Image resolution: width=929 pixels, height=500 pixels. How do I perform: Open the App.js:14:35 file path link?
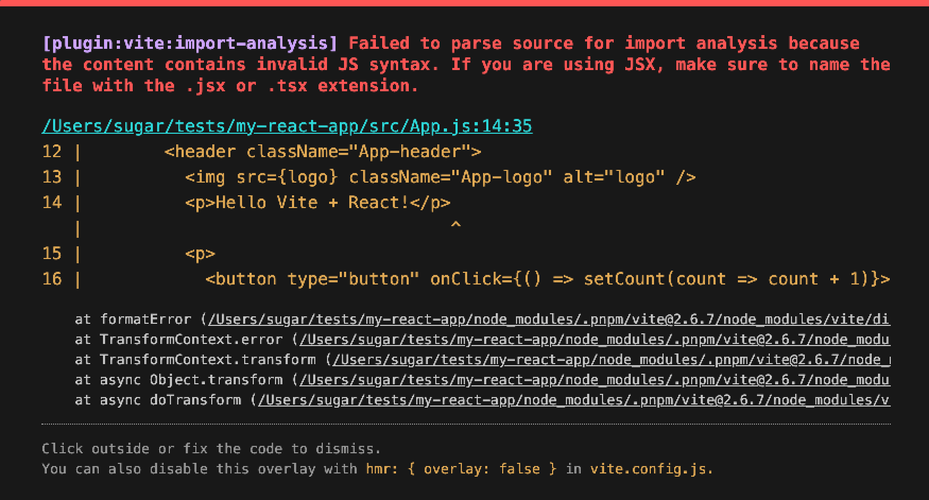click(287, 127)
